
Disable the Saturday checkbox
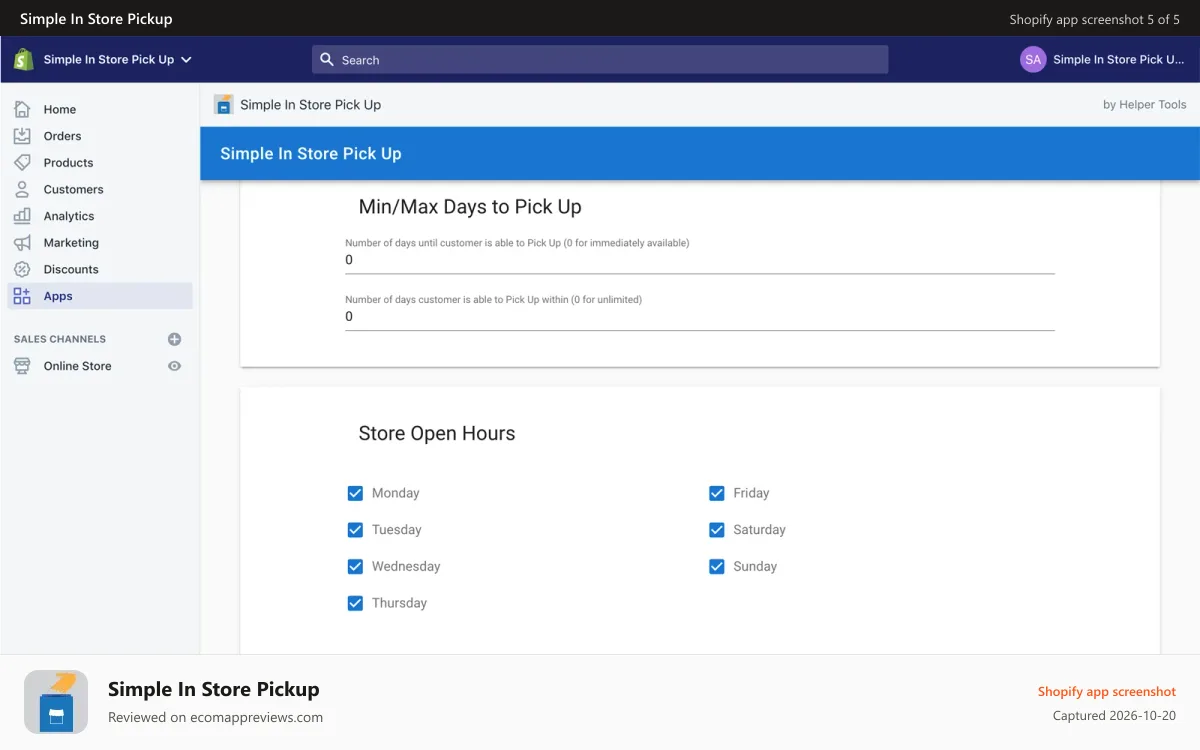click(x=716, y=530)
